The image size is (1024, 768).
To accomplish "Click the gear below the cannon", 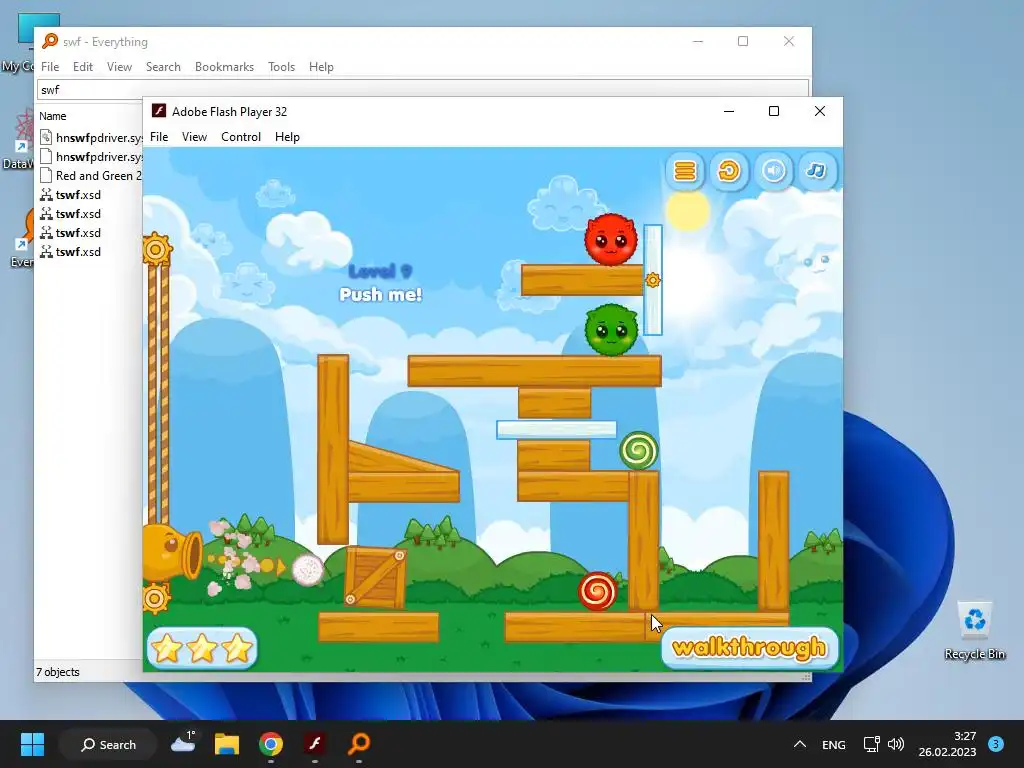I will [x=156, y=598].
